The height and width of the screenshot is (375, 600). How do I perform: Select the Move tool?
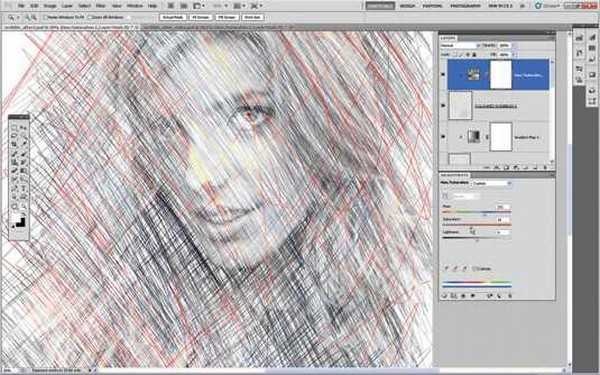(x=23, y=127)
